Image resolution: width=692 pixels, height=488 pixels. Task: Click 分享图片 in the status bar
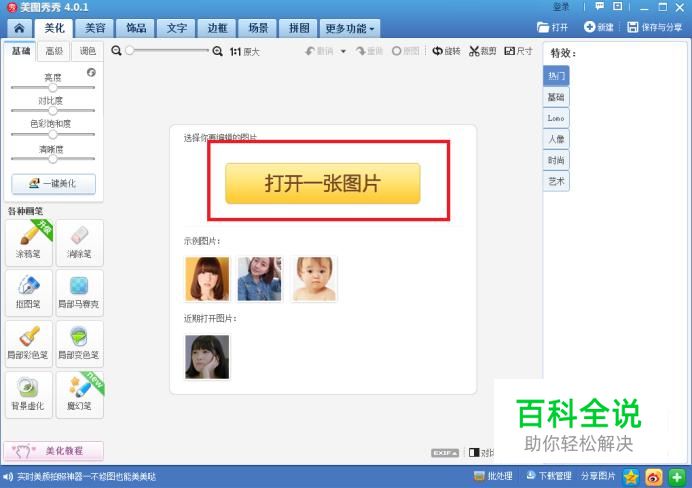(x=598, y=476)
